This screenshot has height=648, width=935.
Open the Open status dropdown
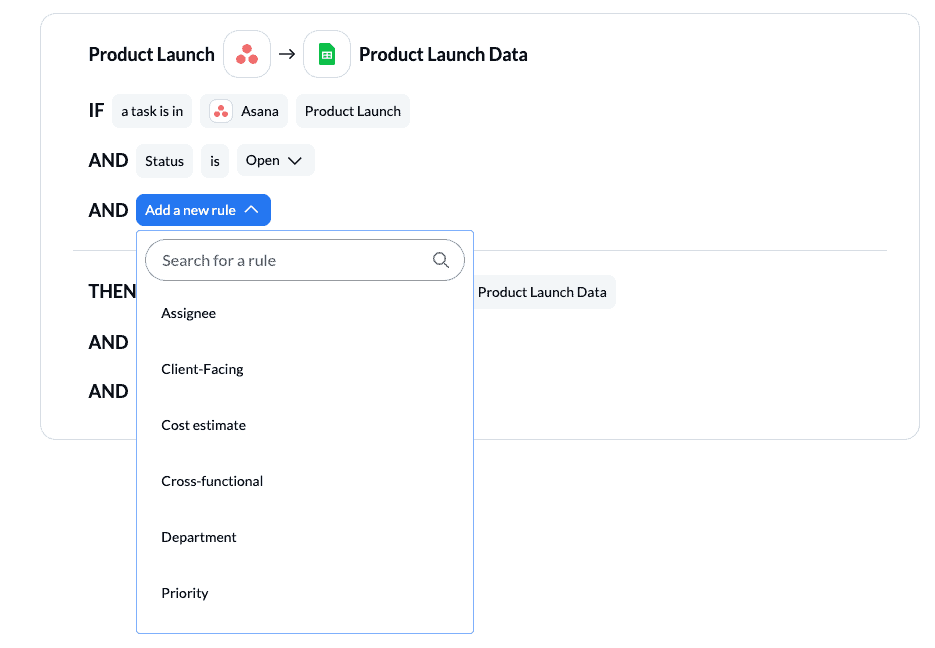tap(275, 160)
